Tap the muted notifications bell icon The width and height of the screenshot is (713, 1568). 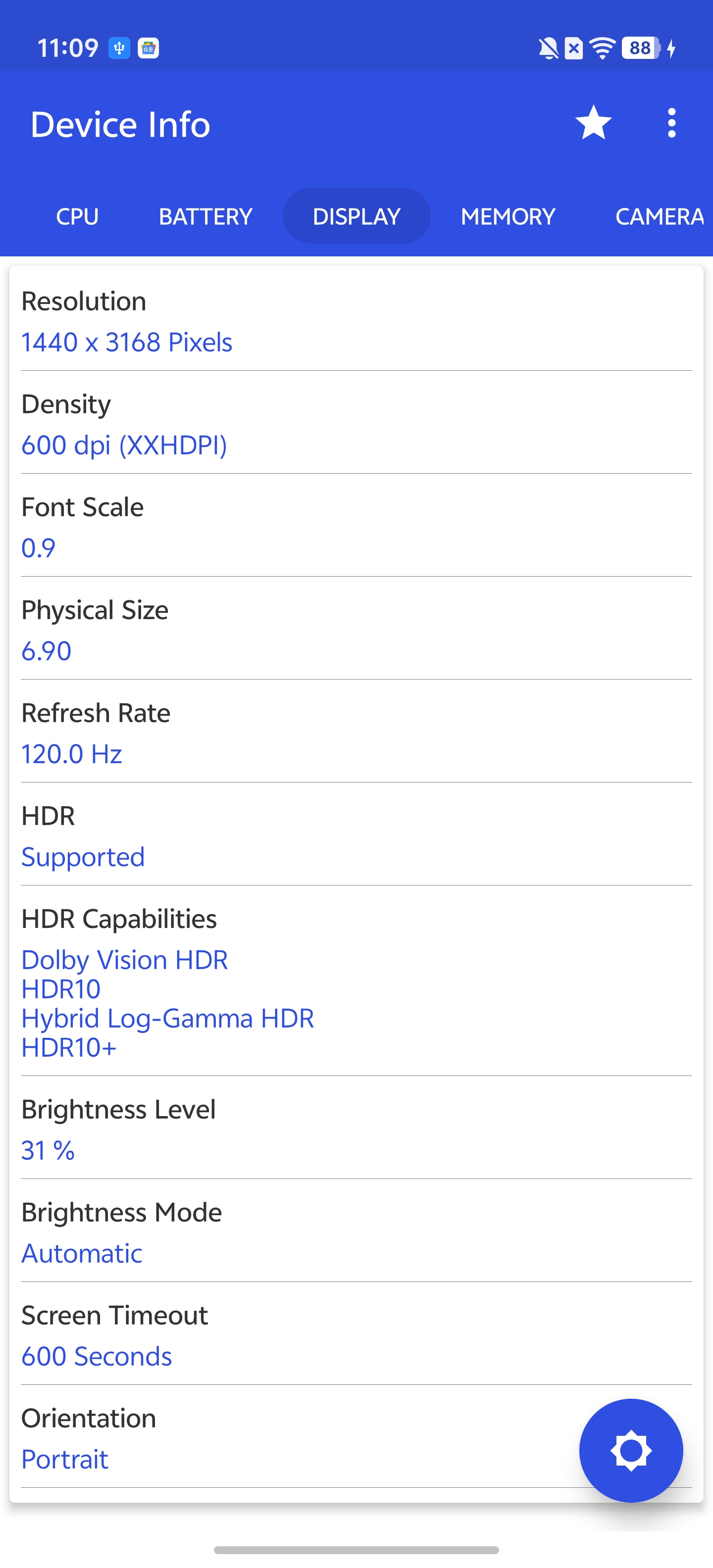click(548, 48)
